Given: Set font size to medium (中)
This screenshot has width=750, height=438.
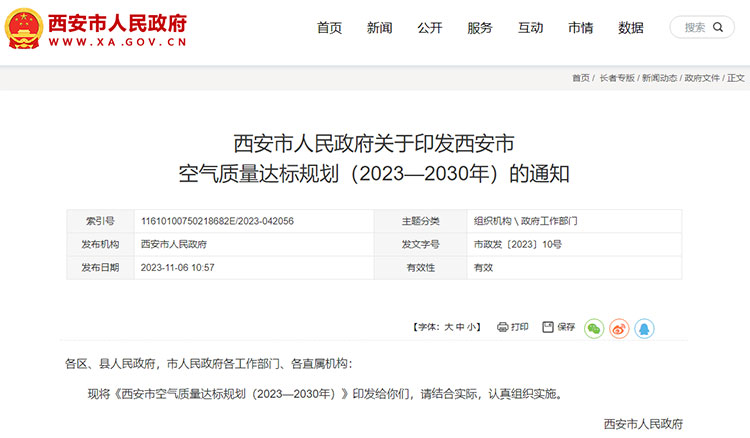Looking at the screenshot, I should [x=460, y=327].
